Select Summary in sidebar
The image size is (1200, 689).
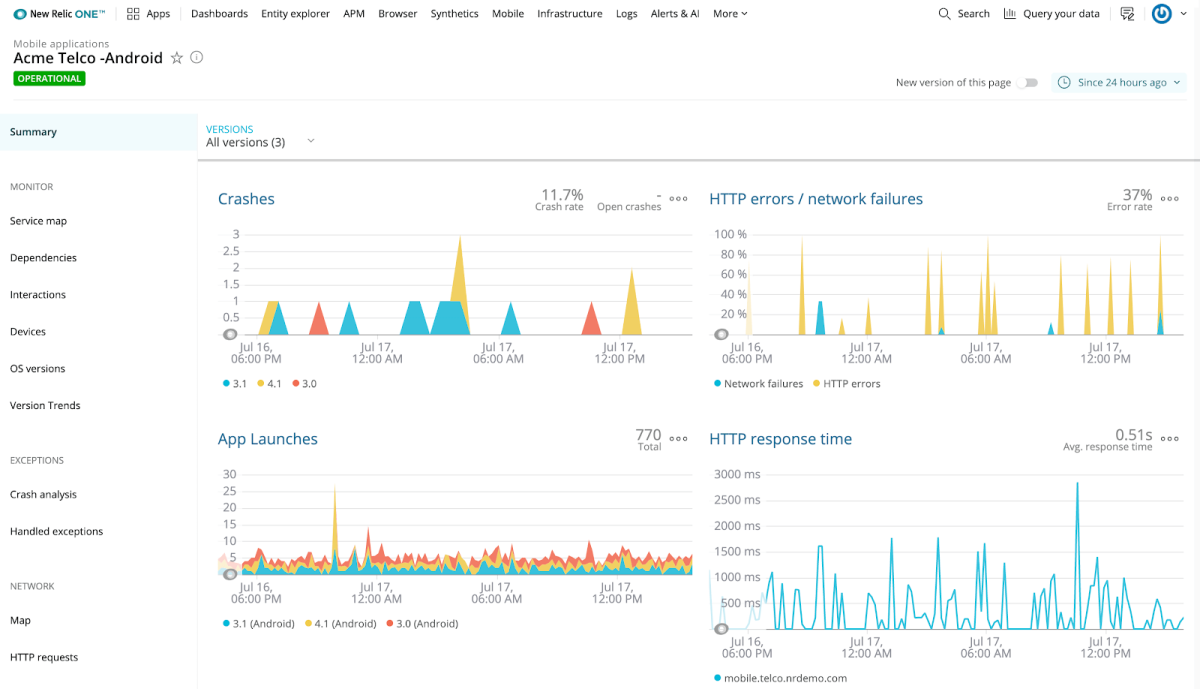[x=99, y=132]
